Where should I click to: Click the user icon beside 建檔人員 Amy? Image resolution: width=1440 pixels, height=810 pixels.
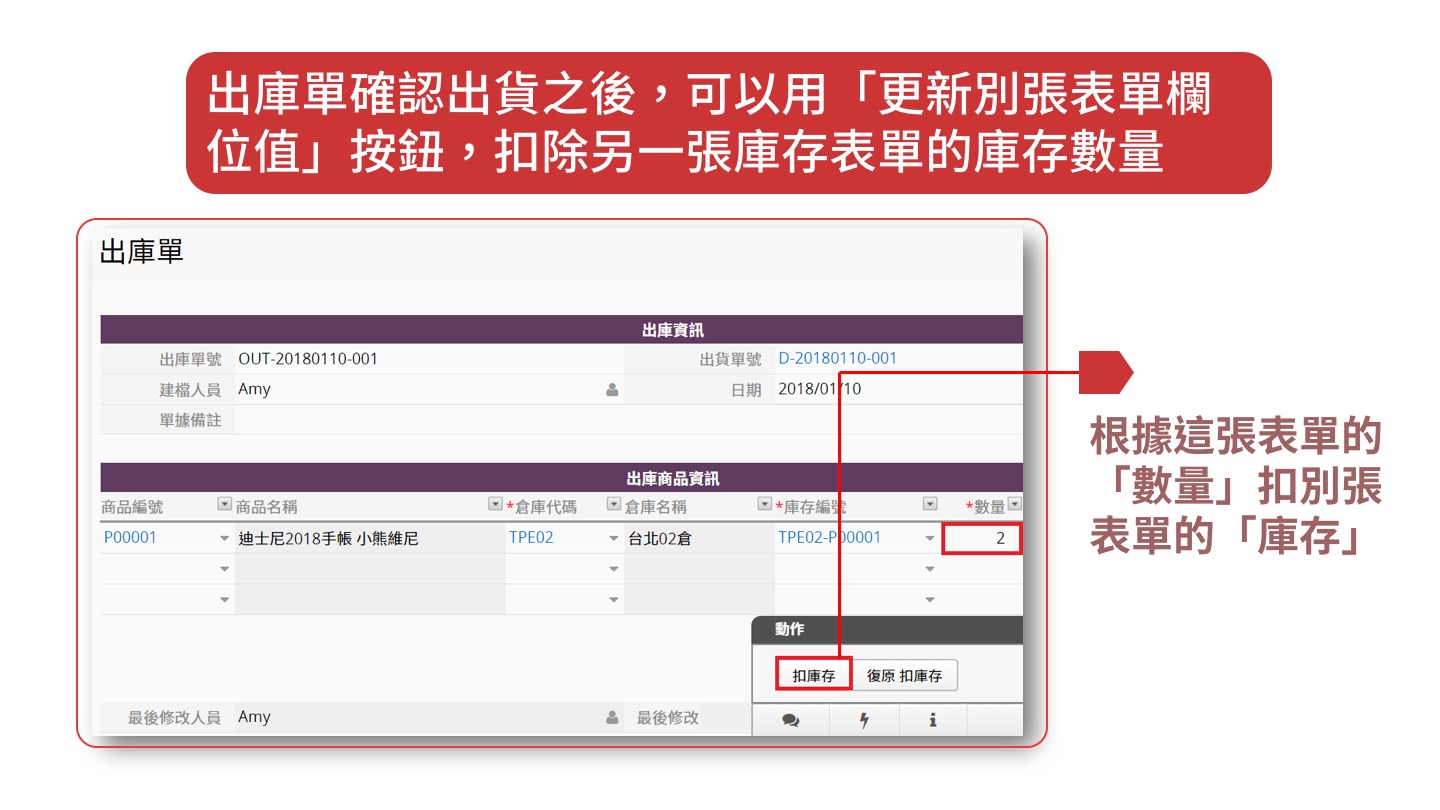click(x=612, y=390)
